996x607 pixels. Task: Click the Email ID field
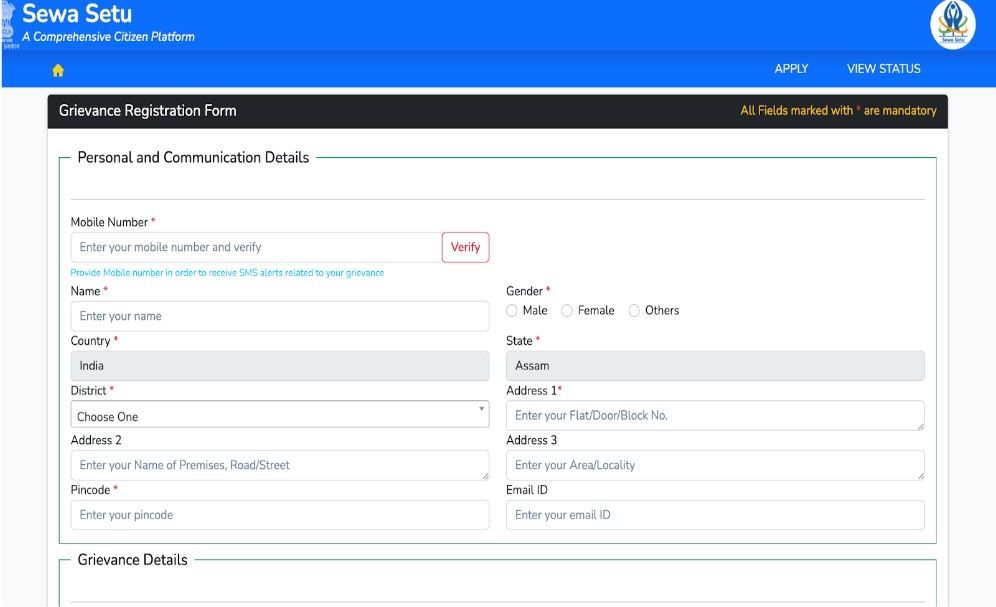[715, 515]
